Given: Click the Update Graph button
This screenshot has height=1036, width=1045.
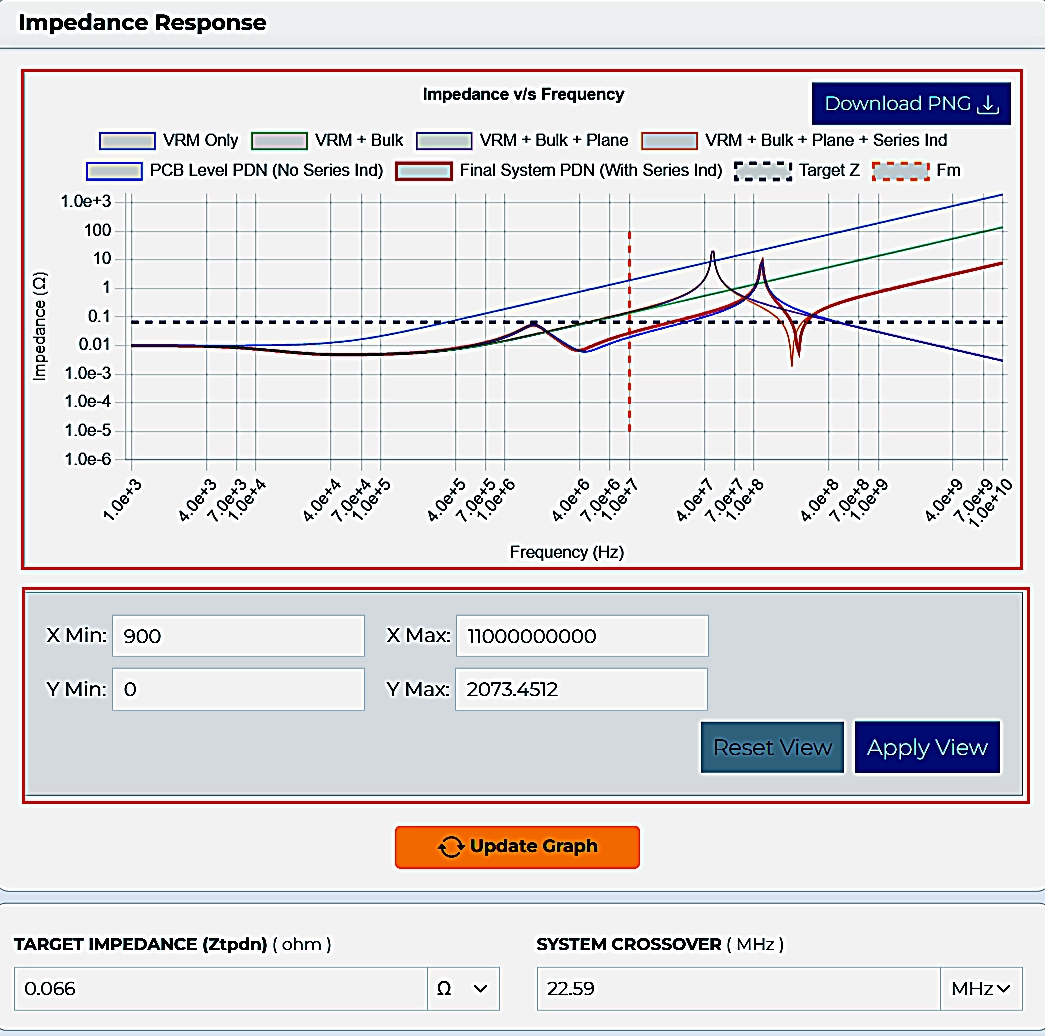Looking at the screenshot, I should tap(517, 847).
